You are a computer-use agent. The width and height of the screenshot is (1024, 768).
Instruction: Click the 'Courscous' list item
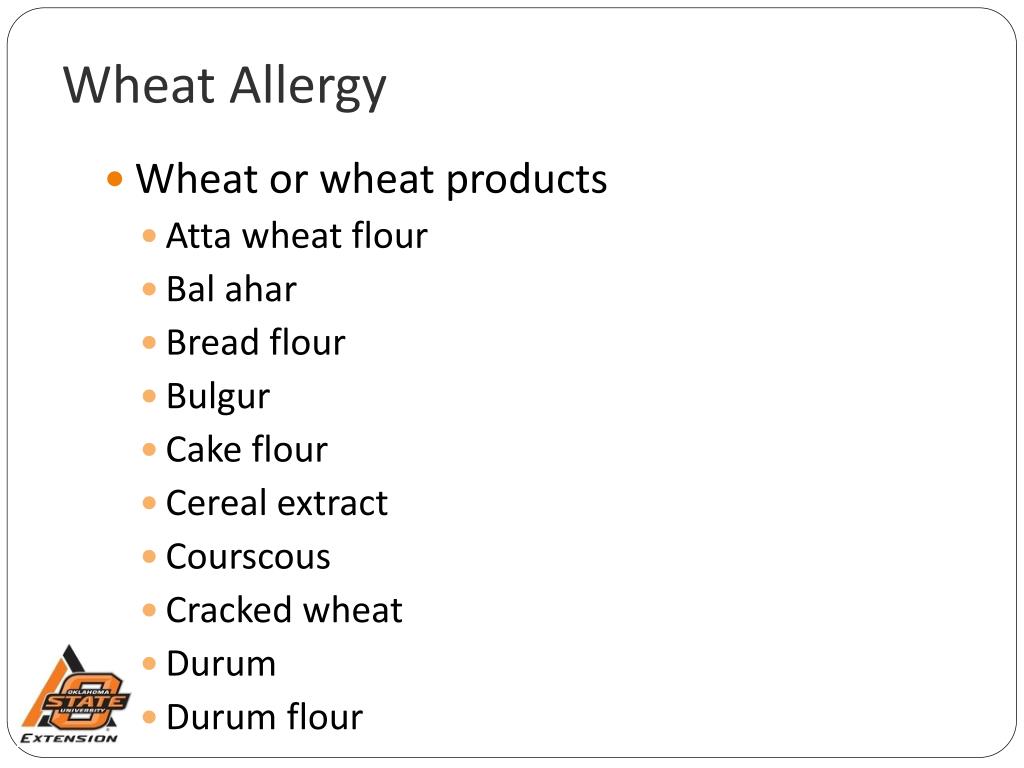click(x=248, y=557)
